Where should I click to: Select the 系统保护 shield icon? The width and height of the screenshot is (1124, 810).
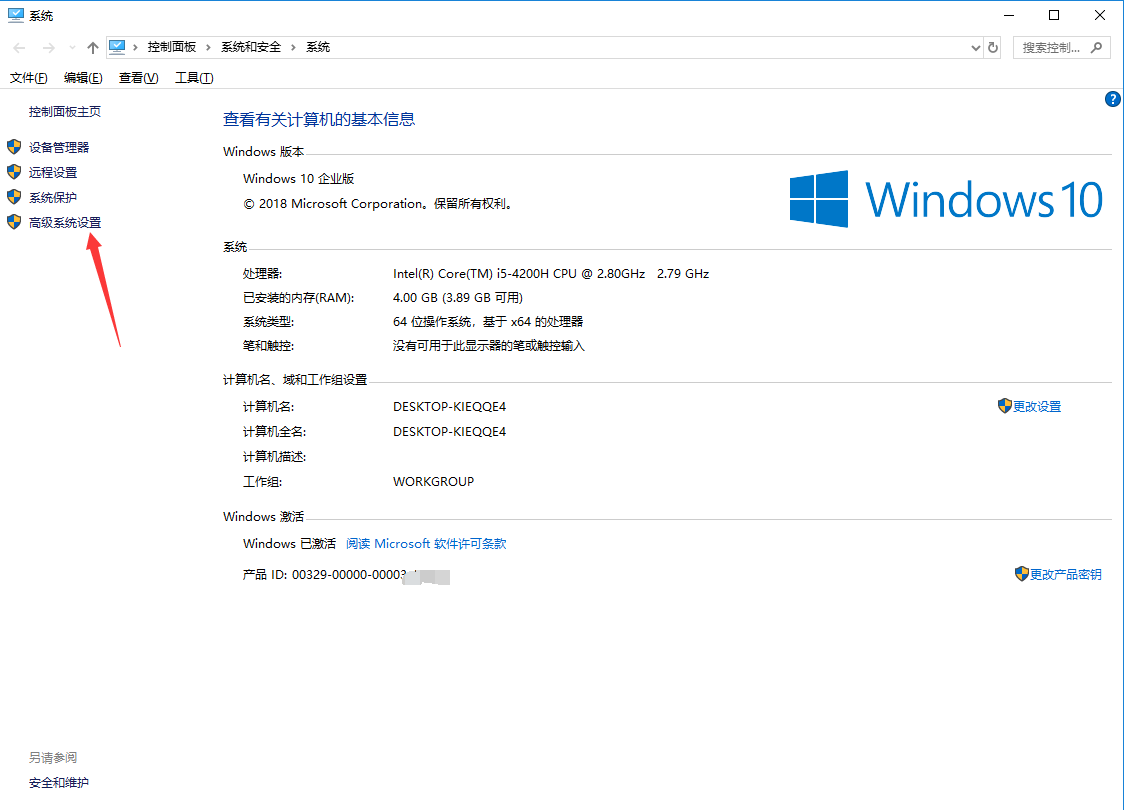[14, 196]
